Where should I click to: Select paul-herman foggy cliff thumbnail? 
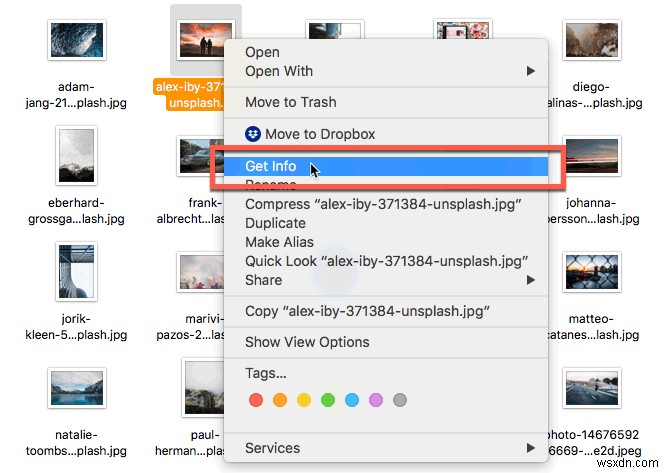(x=203, y=388)
